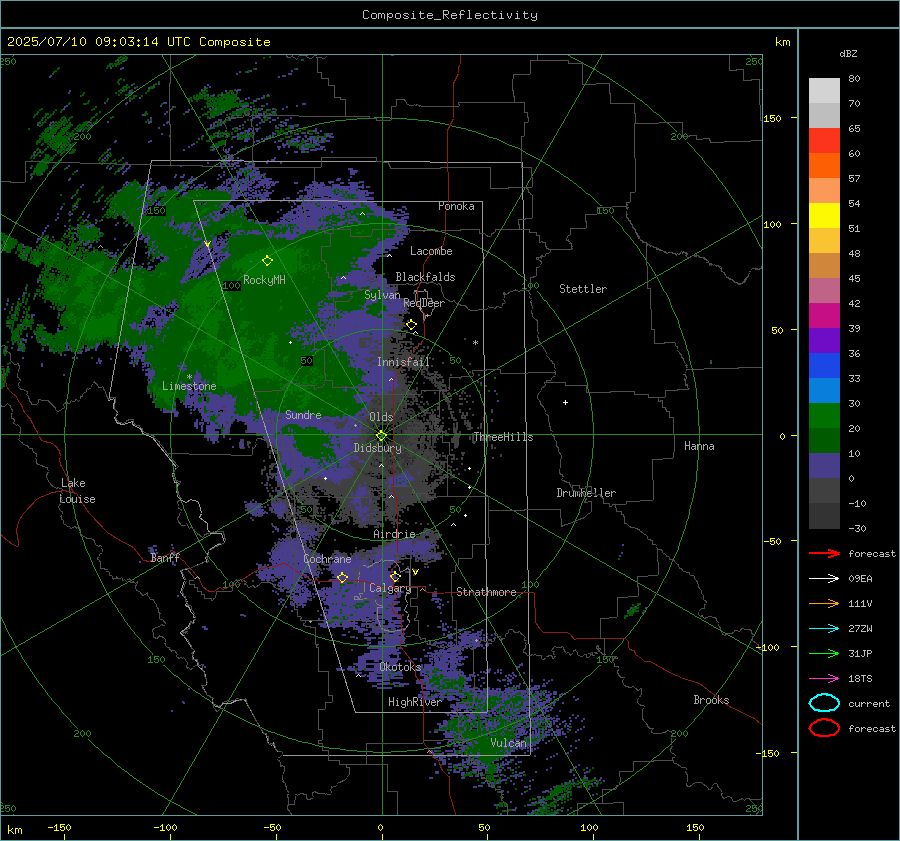Click the Ponoka city label
The height and width of the screenshot is (841, 900).
point(456,206)
